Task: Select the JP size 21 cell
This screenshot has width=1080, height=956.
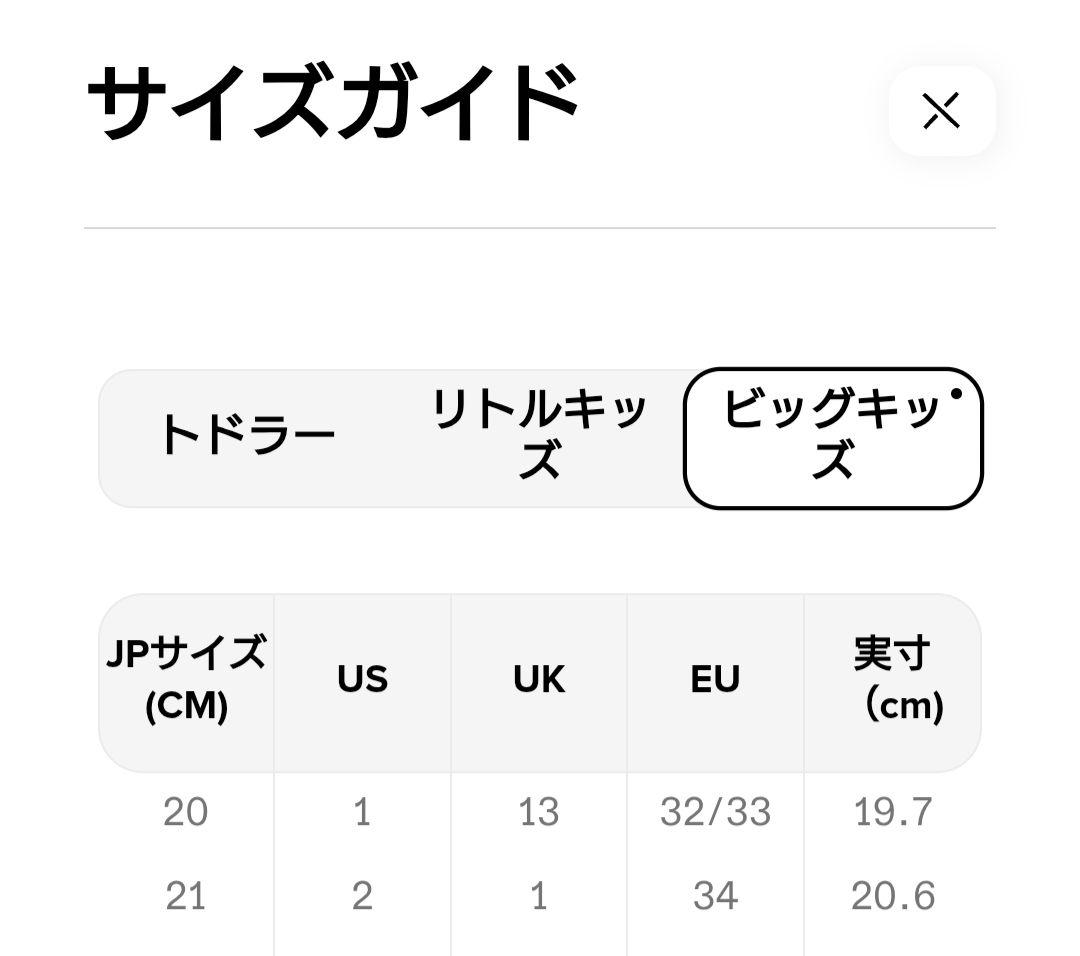Action: (186, 896)
